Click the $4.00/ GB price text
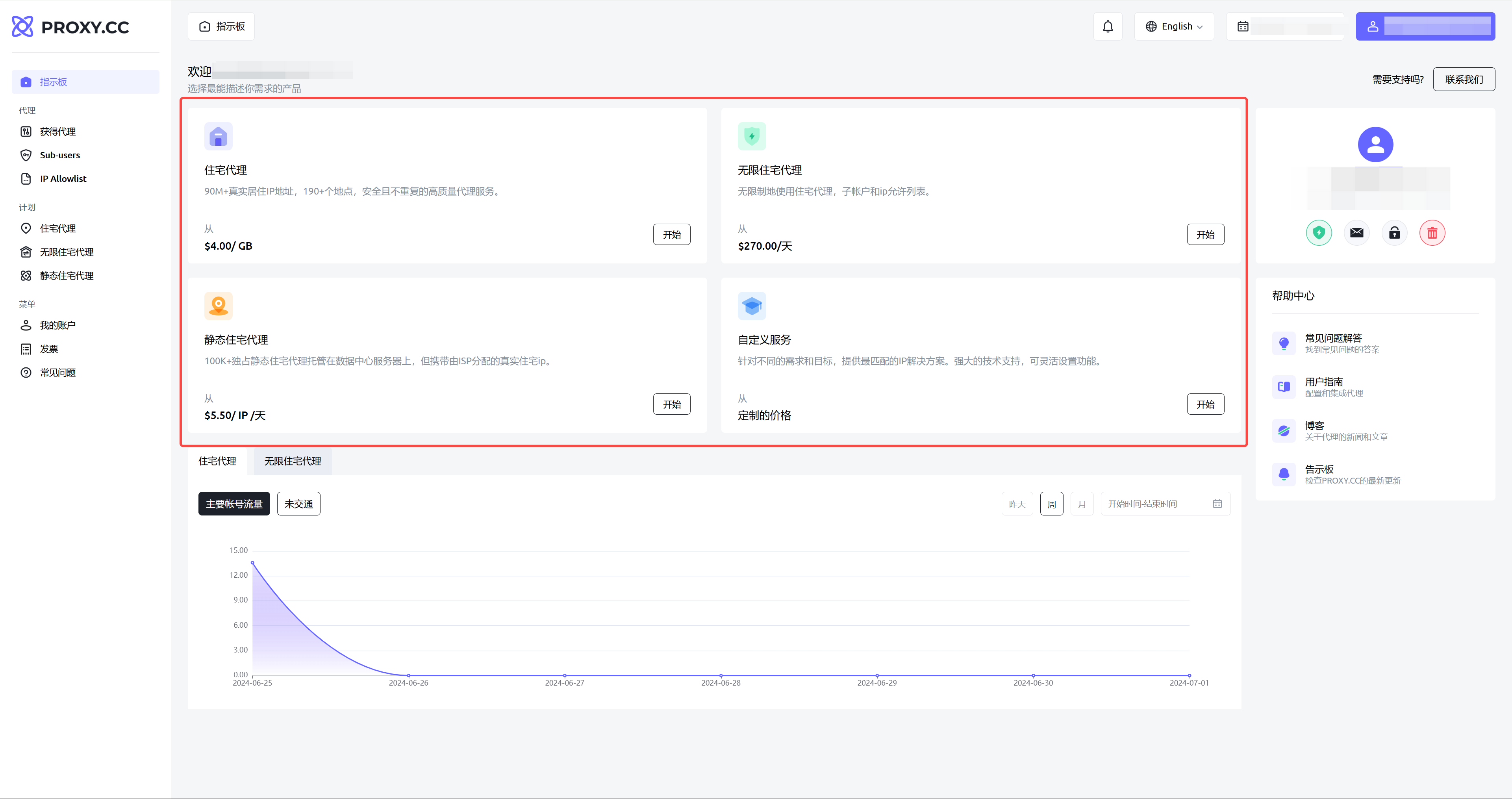The width and height of the screenshot is (1512, 799). tap(228, 246)
